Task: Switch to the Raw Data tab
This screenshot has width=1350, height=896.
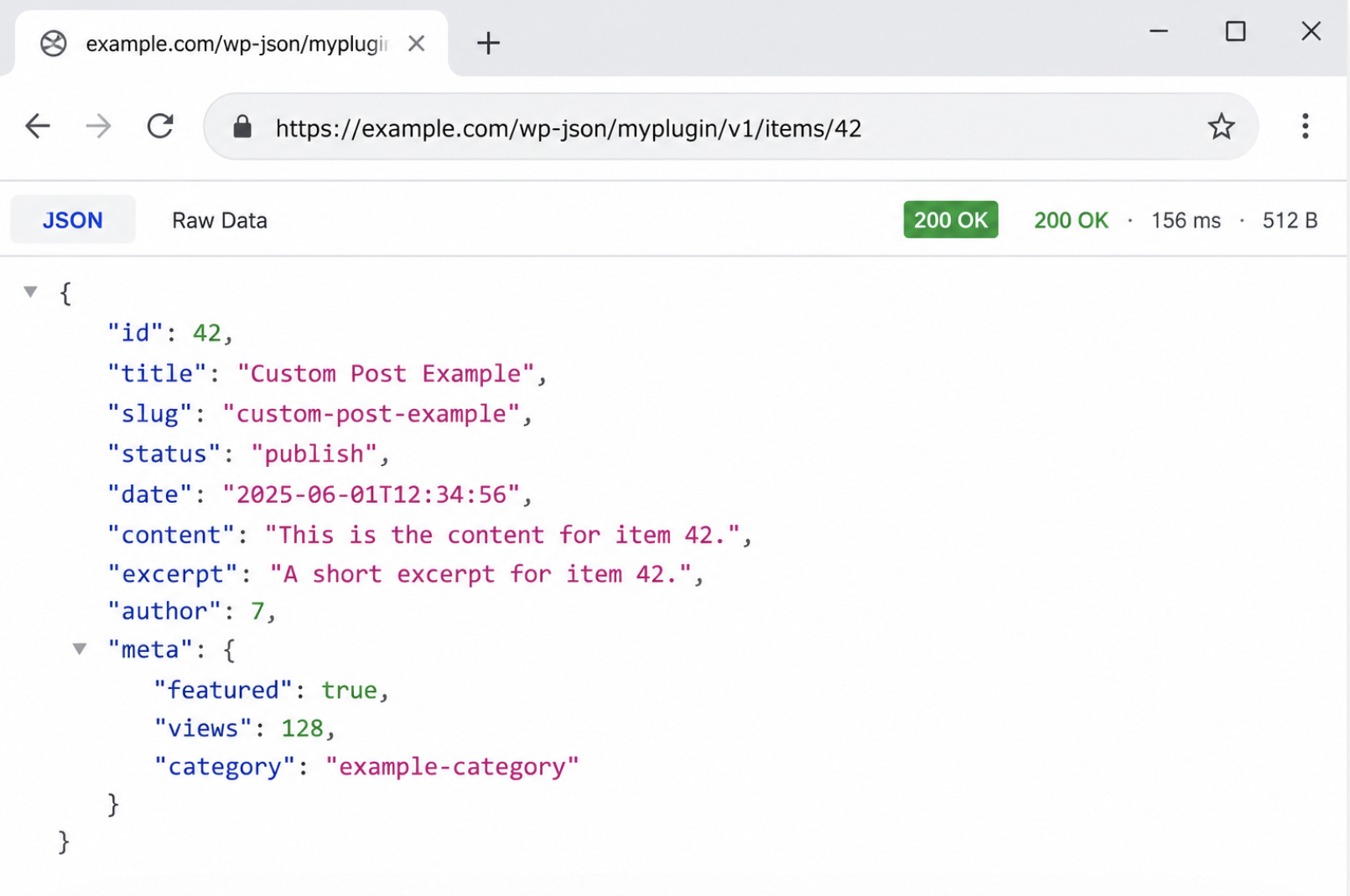Action: click(x=220, y=220)
